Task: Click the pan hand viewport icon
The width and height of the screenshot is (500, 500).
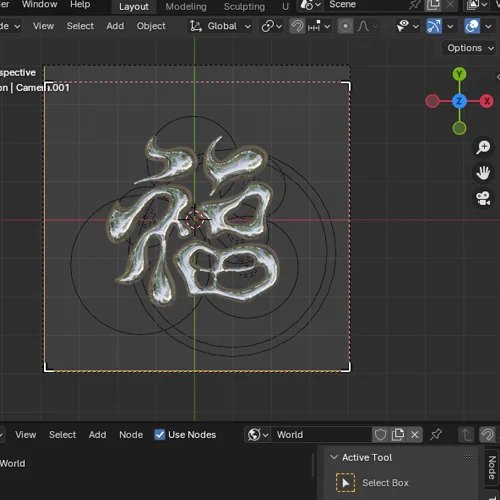Action: tap(483, 173)
